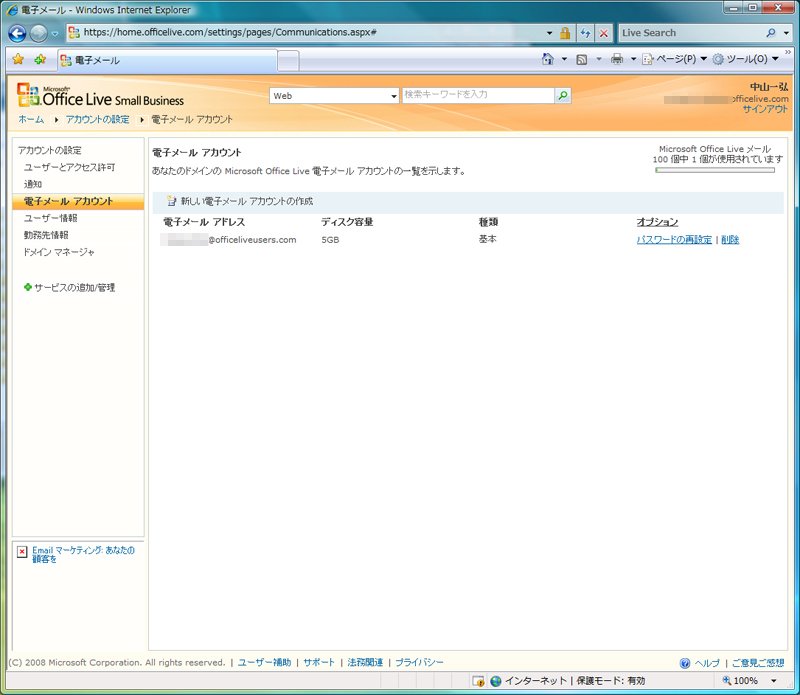This screenshot has height=695, width=800.
Task: Click the オプション column header
Action: click(657, 222)
